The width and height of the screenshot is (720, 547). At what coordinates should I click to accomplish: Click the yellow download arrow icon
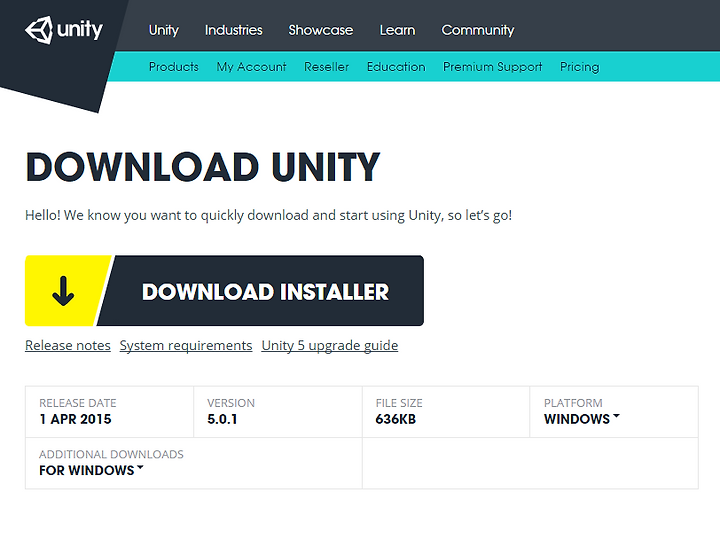coord(63,291)
